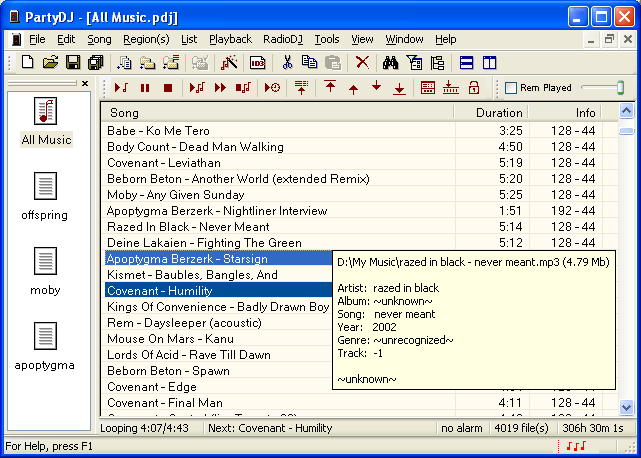Move the selected song to the top
The height and width of the screenshot is (458, 641).
[x=330, y=87]
